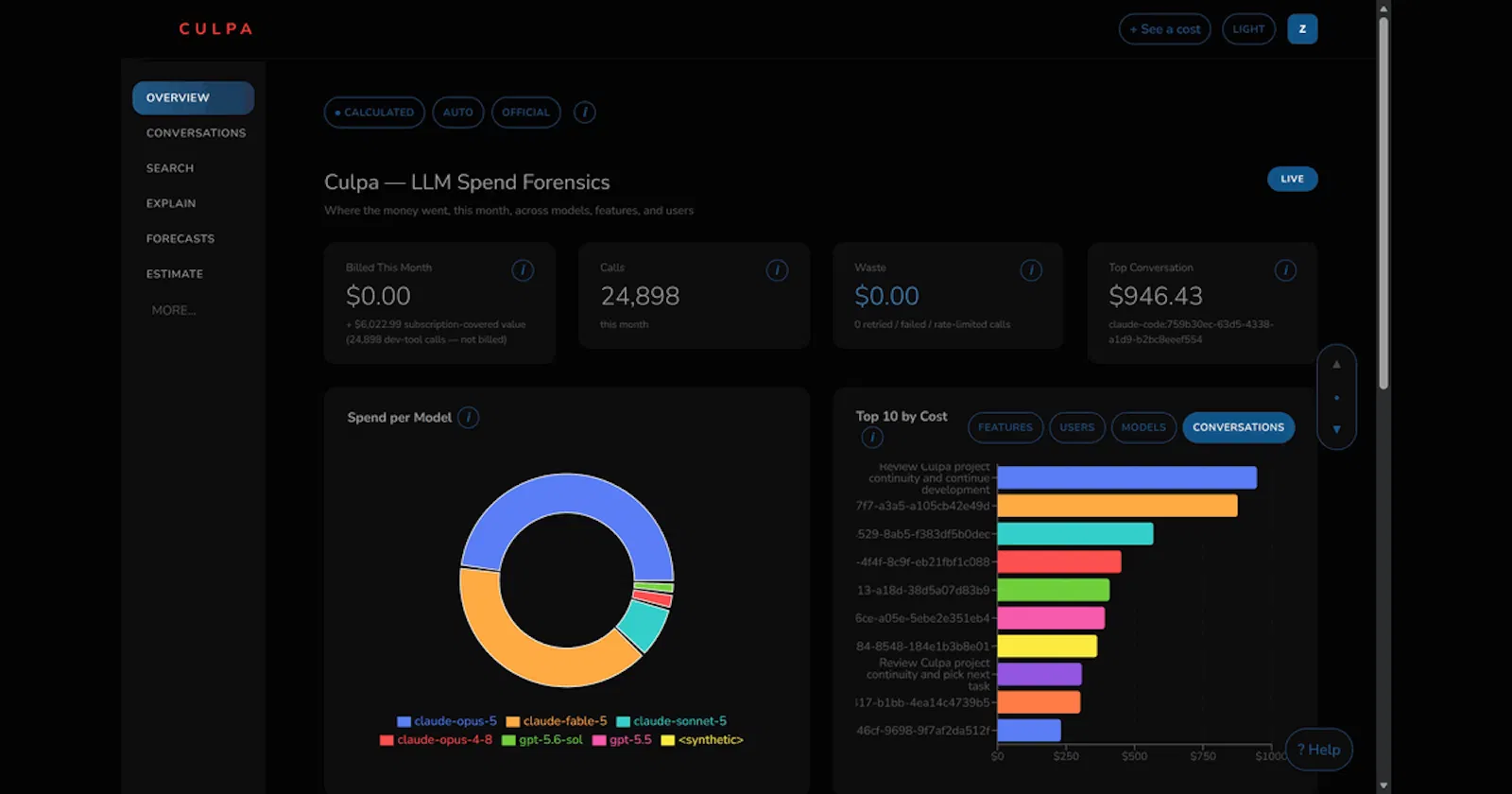The image size is (1512, 794).
Task: Click the $946.43 Top Conversation value
Action: coord(1156,297)
